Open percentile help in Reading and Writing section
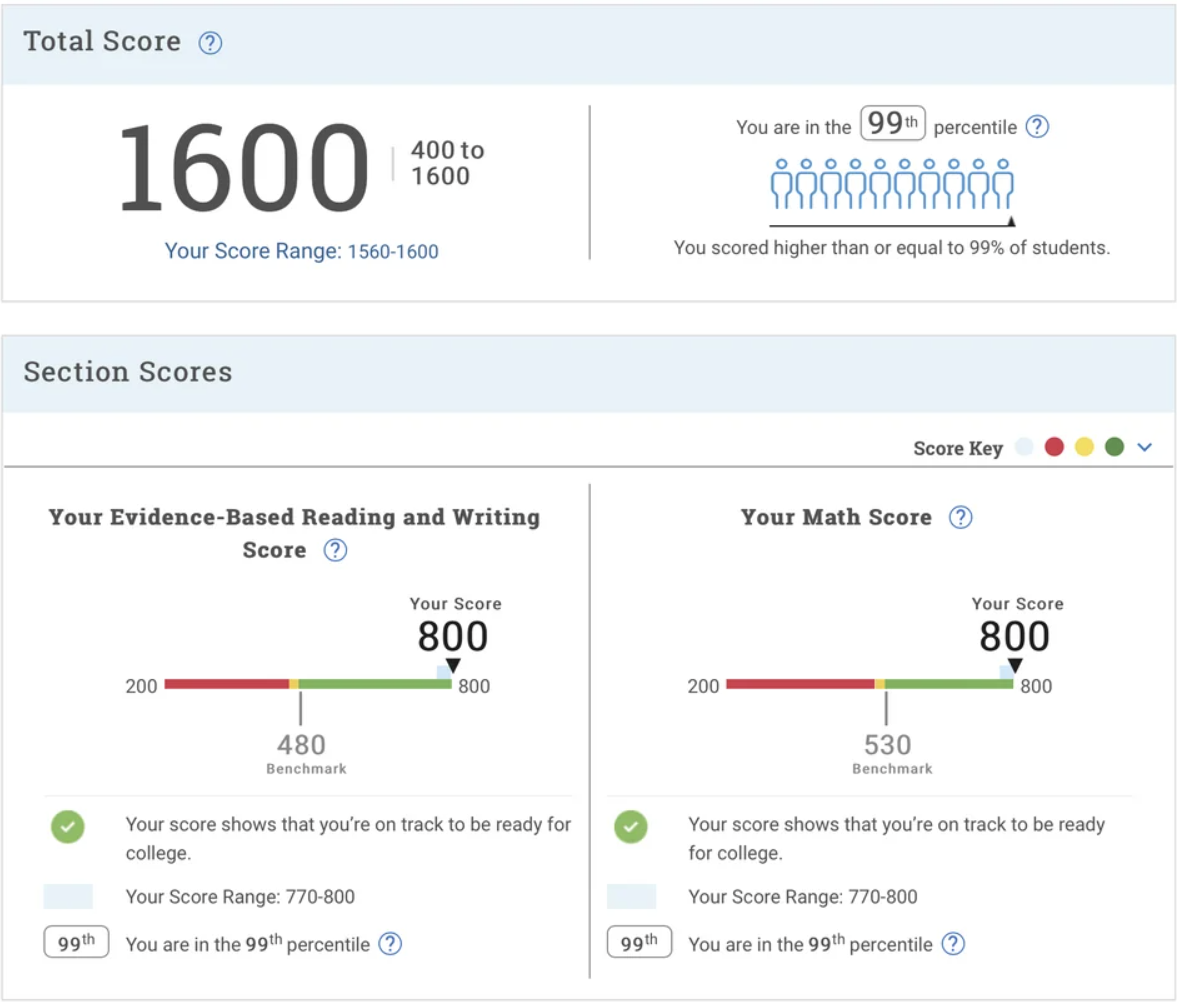The height and width of the screenshot is (1002, 1177). click(x=390, y=943)
